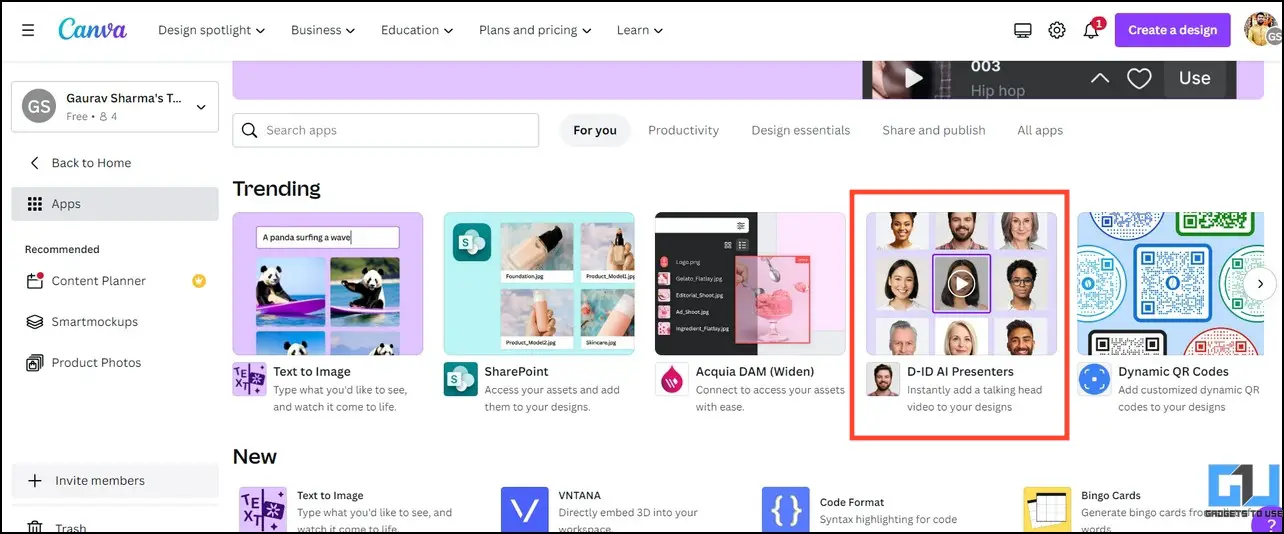Open the notifications bell
This screenshot has width=1284, height=534.
tap(1091, 30)
